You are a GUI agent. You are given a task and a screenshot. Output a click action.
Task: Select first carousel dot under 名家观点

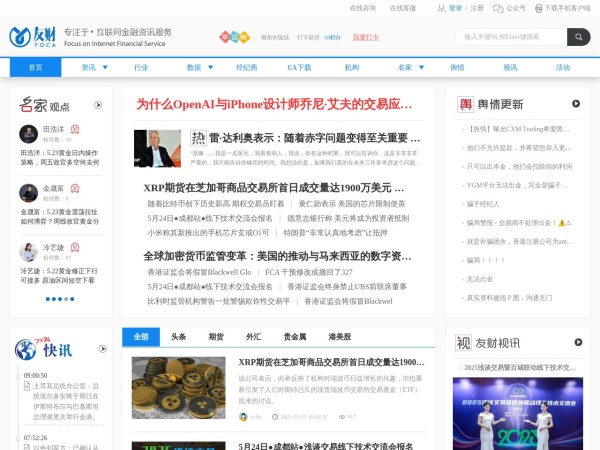[x=48, y=299]
